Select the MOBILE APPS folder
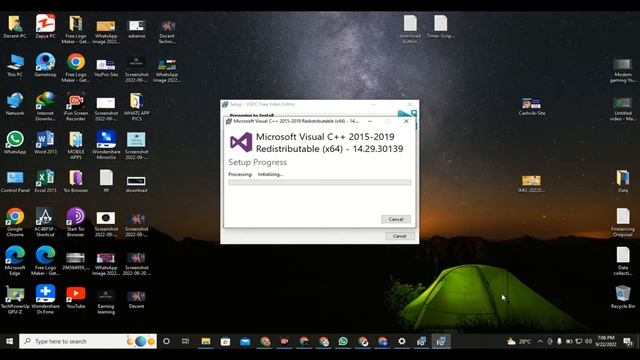This screenshot has height=360, width=640. (x=76, y=145)
